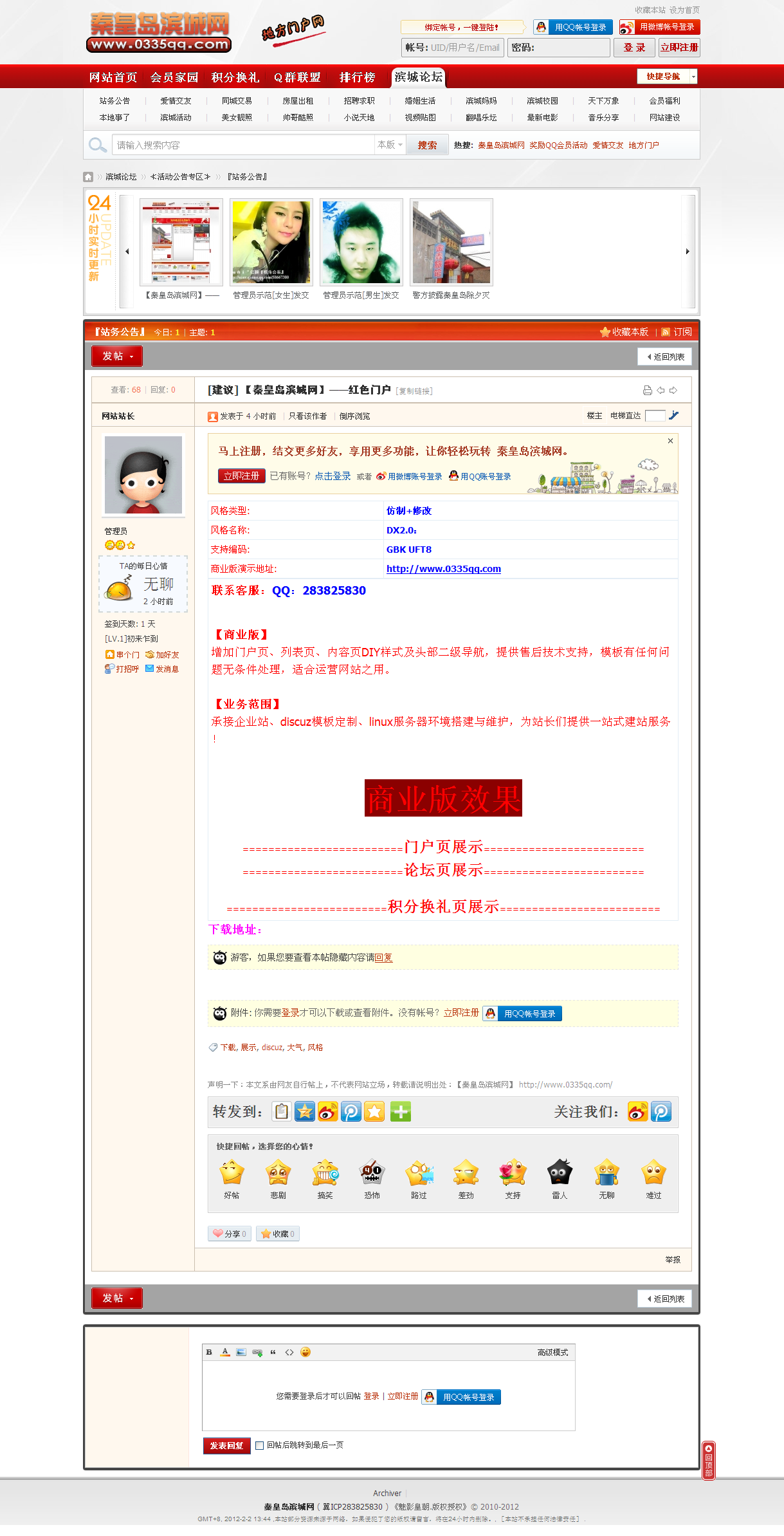Viewport: 784px width, 1536px height.
Task: Insert image in reply editor
Action: click(241, 1352)
